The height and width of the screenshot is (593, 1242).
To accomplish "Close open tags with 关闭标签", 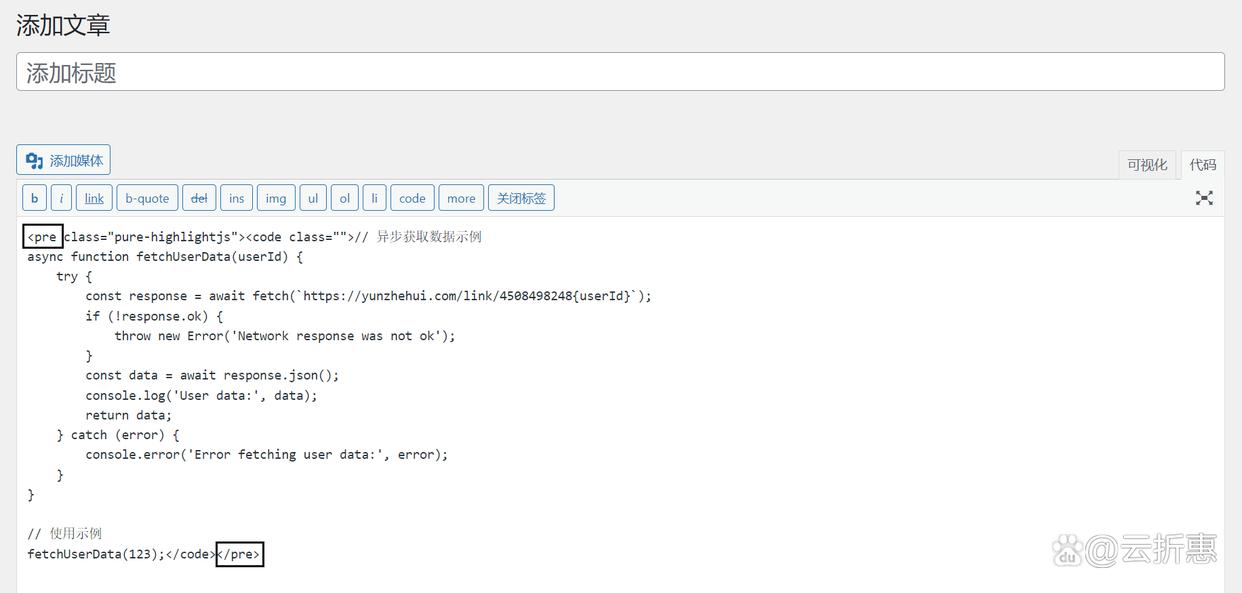I will coord(521,197).
